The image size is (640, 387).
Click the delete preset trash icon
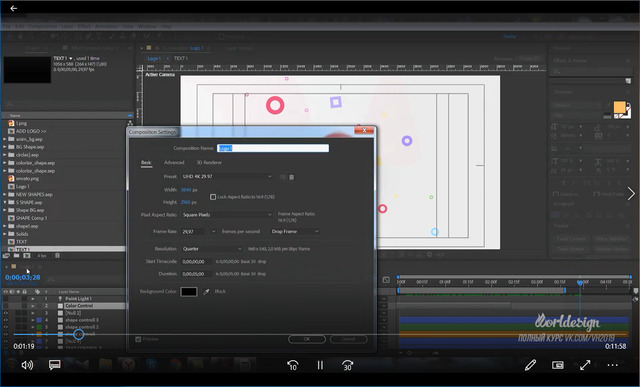pos(291,177)
